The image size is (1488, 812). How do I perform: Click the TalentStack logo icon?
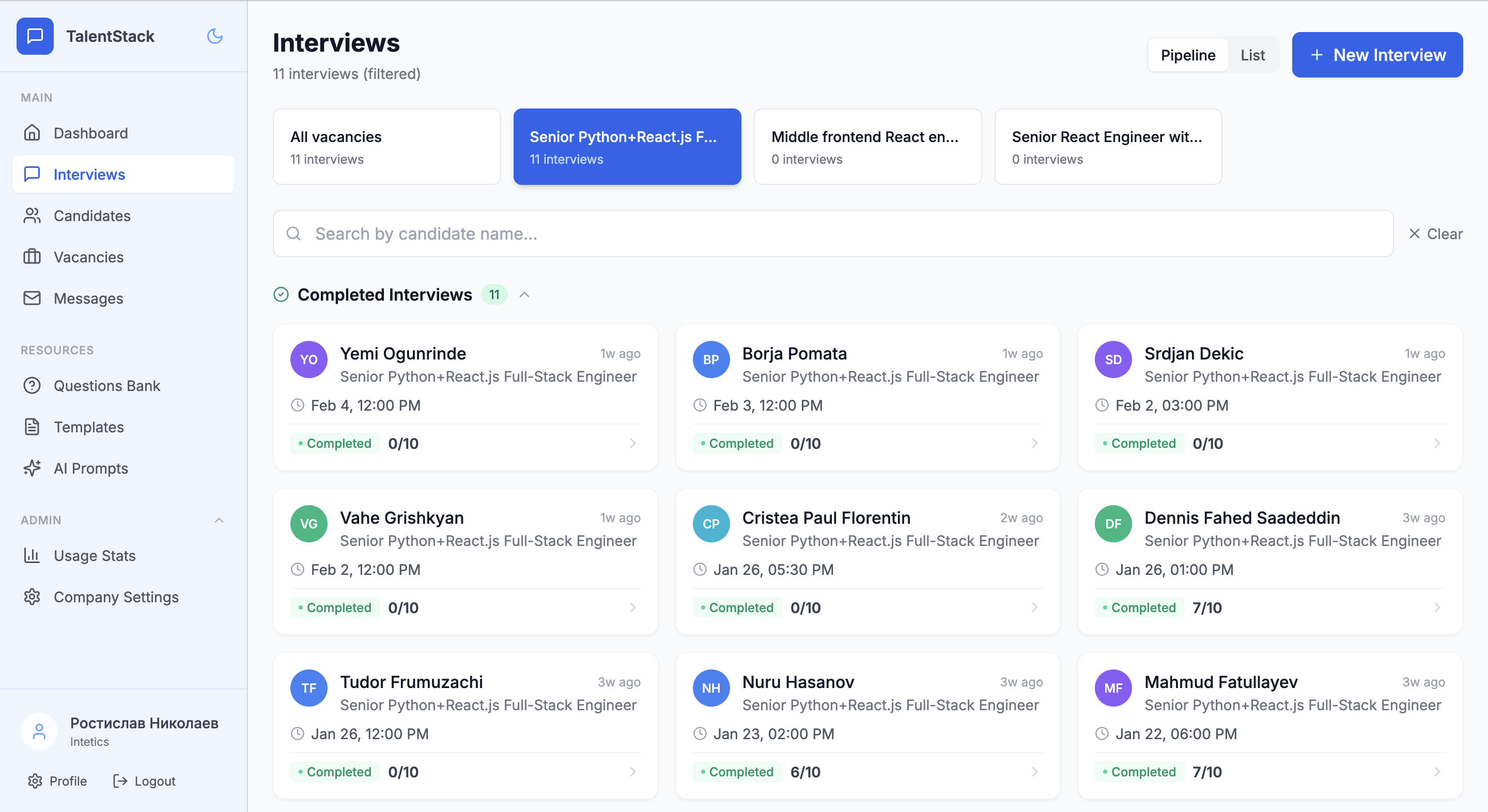click(x=35, y=36)
